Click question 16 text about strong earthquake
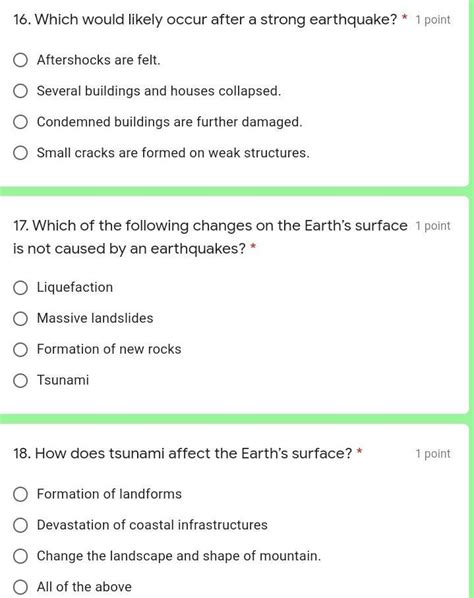Viewport: 474px width, 598px height. coord(205,20)
